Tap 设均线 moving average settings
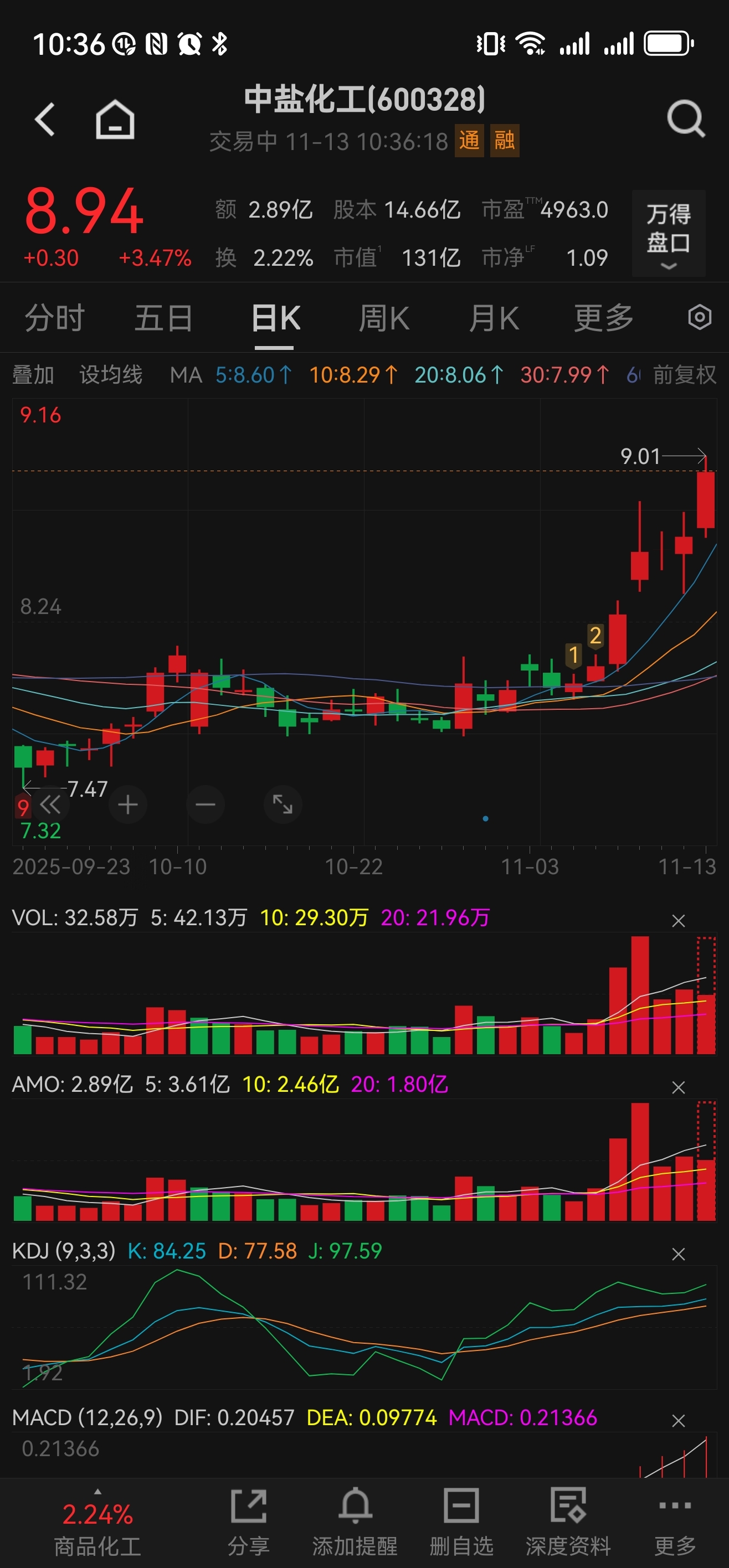Viewport: 729px width, 1568px height. click(111, 375)
